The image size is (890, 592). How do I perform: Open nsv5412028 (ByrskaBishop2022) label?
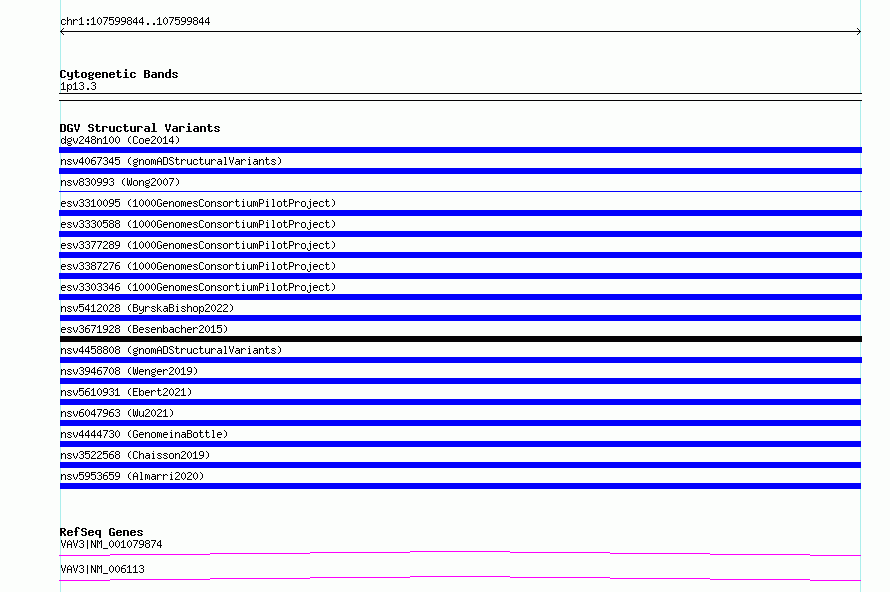coord(147,308)
